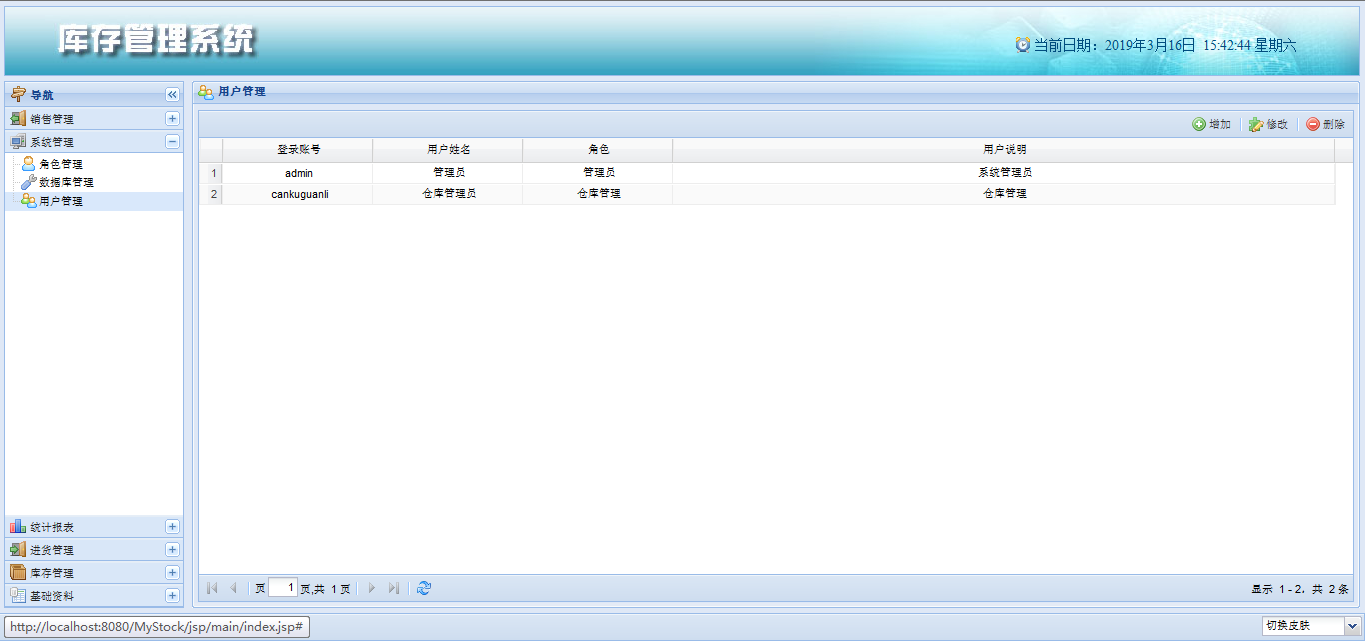Click the clock icon beside current date

(1023, 45)
